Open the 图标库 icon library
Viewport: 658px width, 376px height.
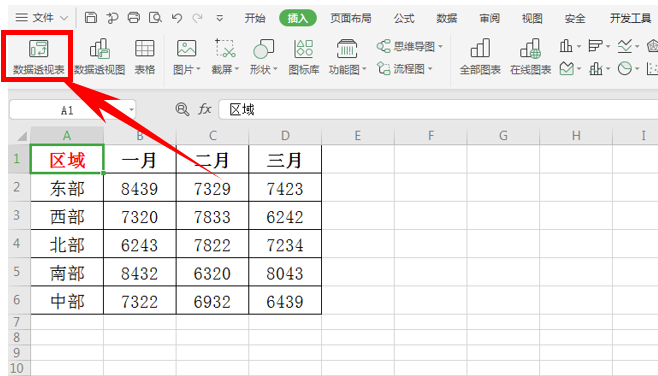[304, 57]
